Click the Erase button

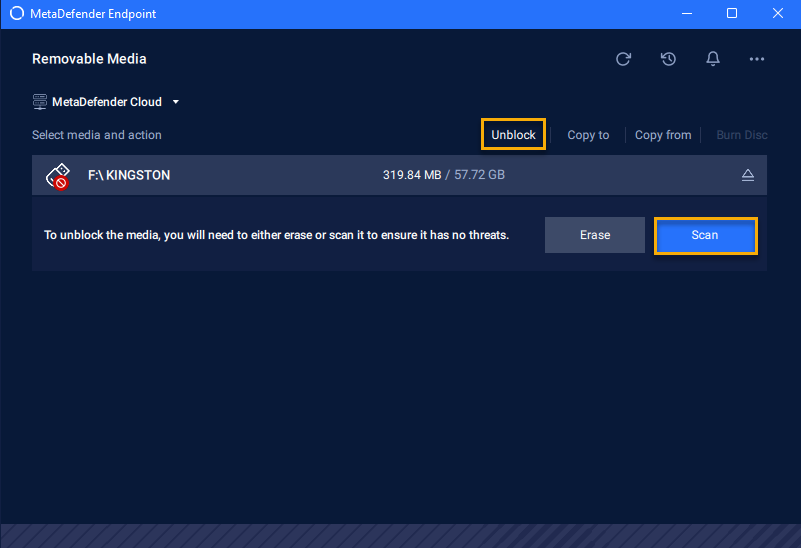pos(595,235)
